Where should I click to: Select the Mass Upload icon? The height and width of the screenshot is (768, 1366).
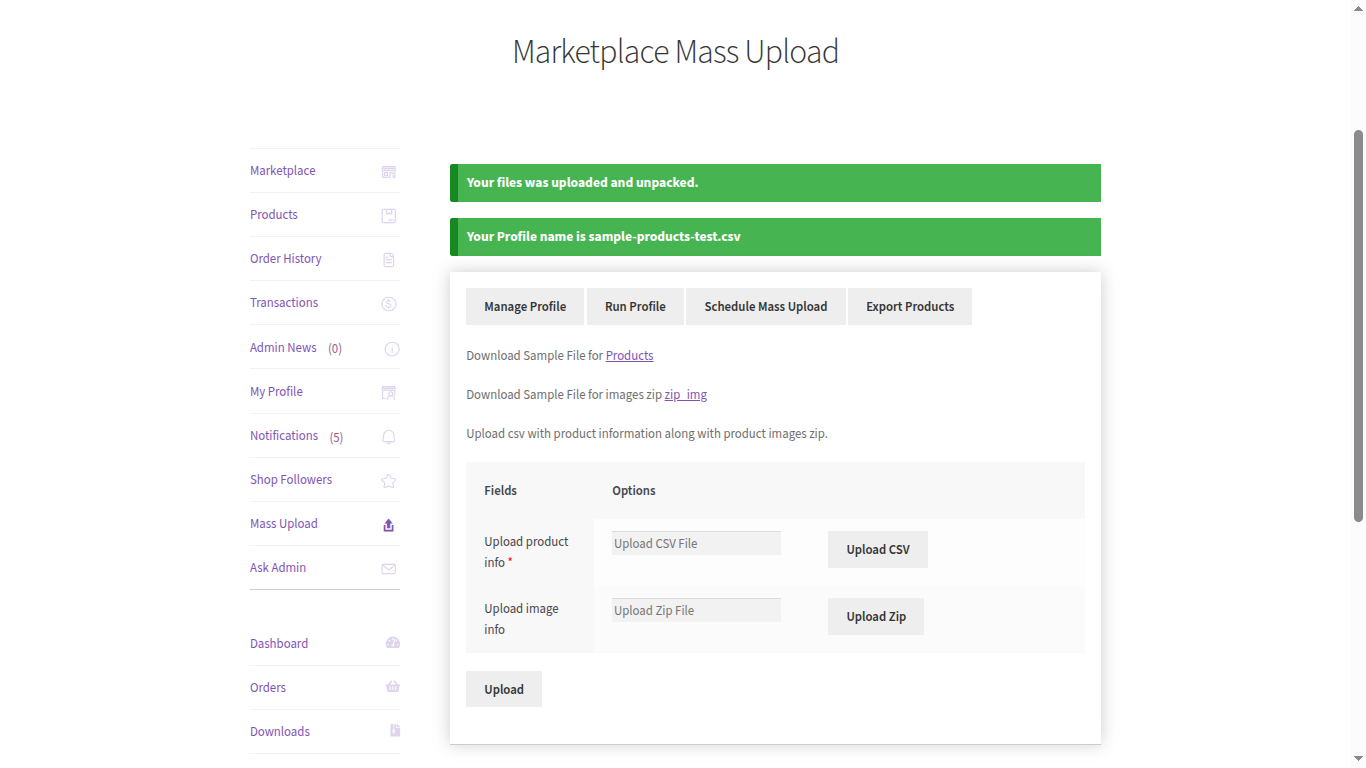tap(388, 524)
